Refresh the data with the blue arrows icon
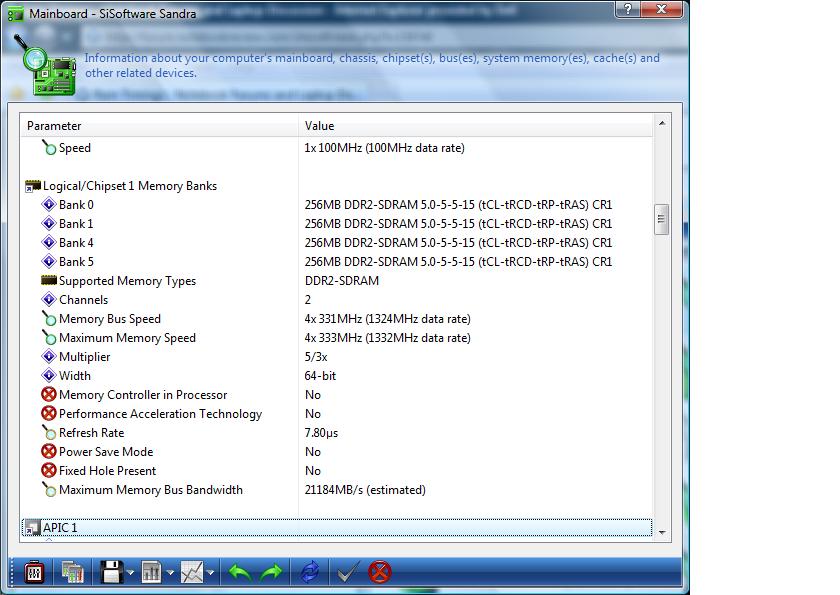The image size is (840, 595). pyautogui.click(x=310, y=573)
